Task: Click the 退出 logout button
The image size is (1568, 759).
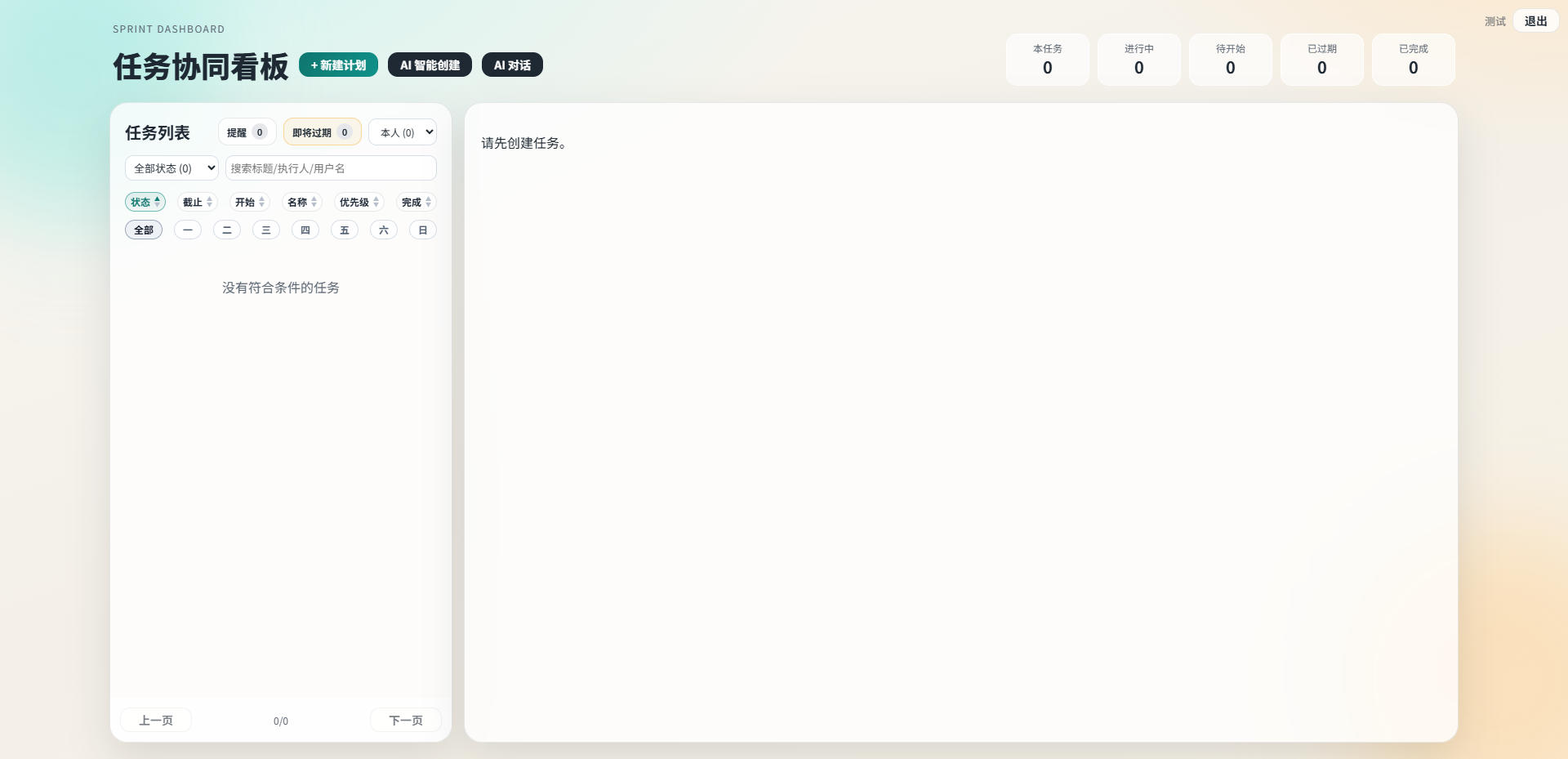Action: pyautogui.click(x=1535, y=21)
